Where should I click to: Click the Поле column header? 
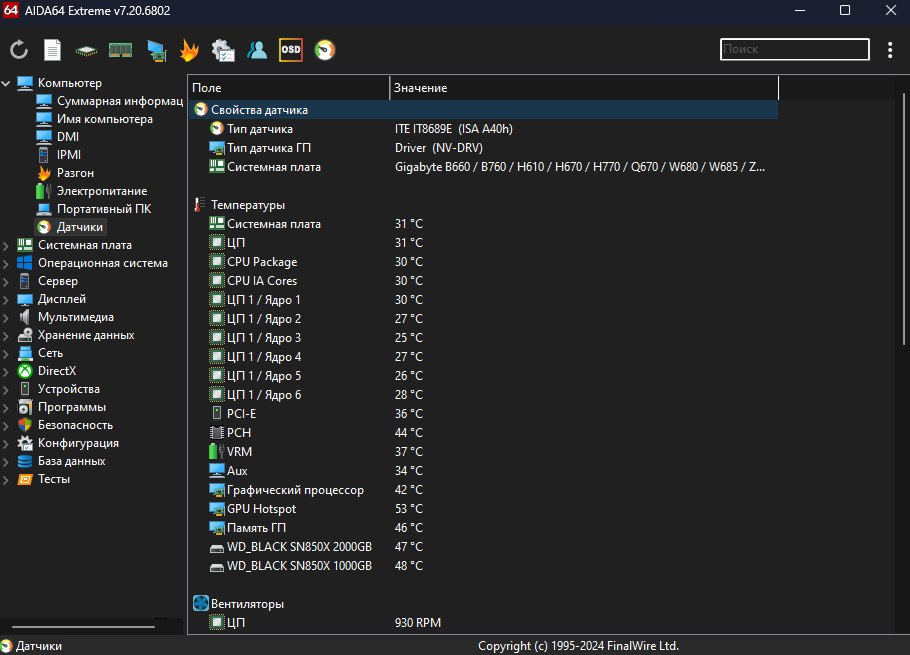point(288,88)
